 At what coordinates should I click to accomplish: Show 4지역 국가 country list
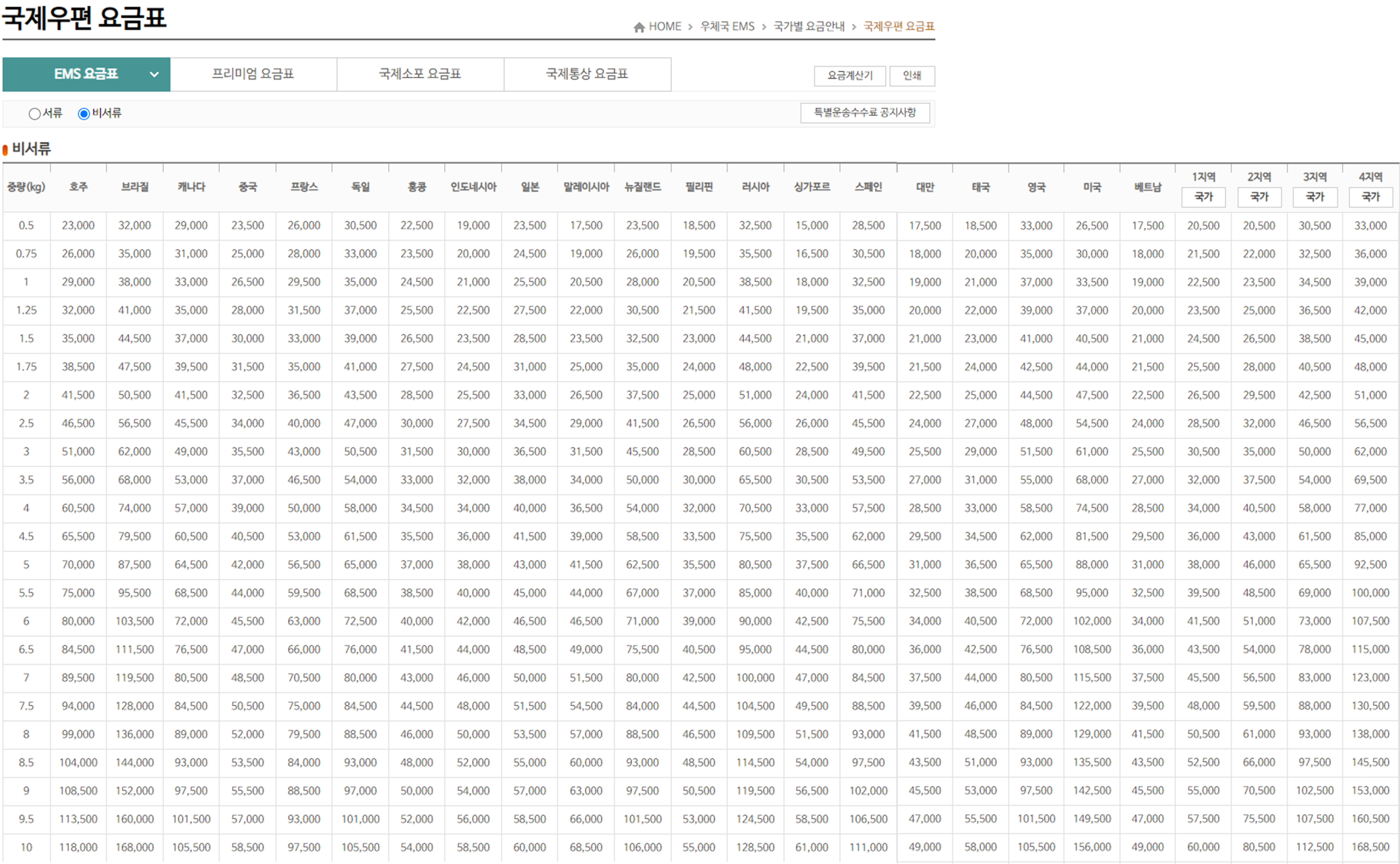1370,197
